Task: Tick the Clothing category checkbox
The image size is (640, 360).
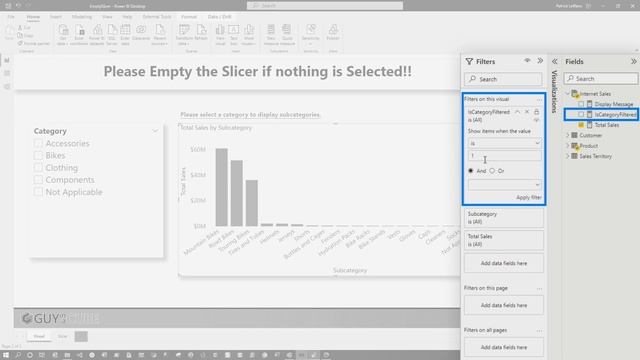Action: click(38, 168)
